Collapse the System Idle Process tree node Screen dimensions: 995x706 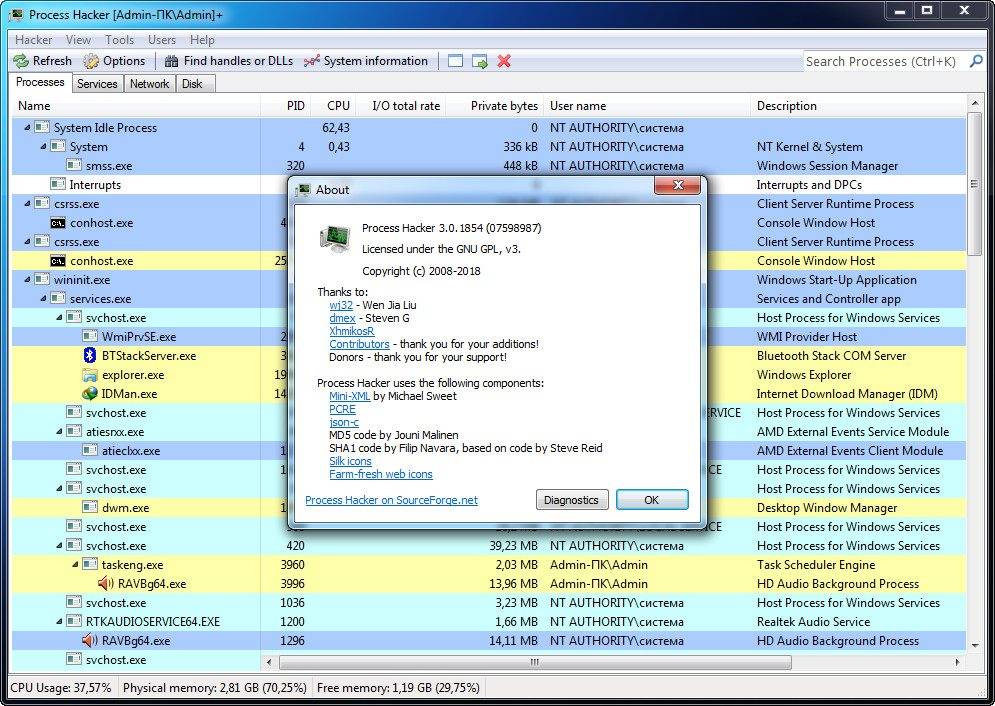pos(27,127)
